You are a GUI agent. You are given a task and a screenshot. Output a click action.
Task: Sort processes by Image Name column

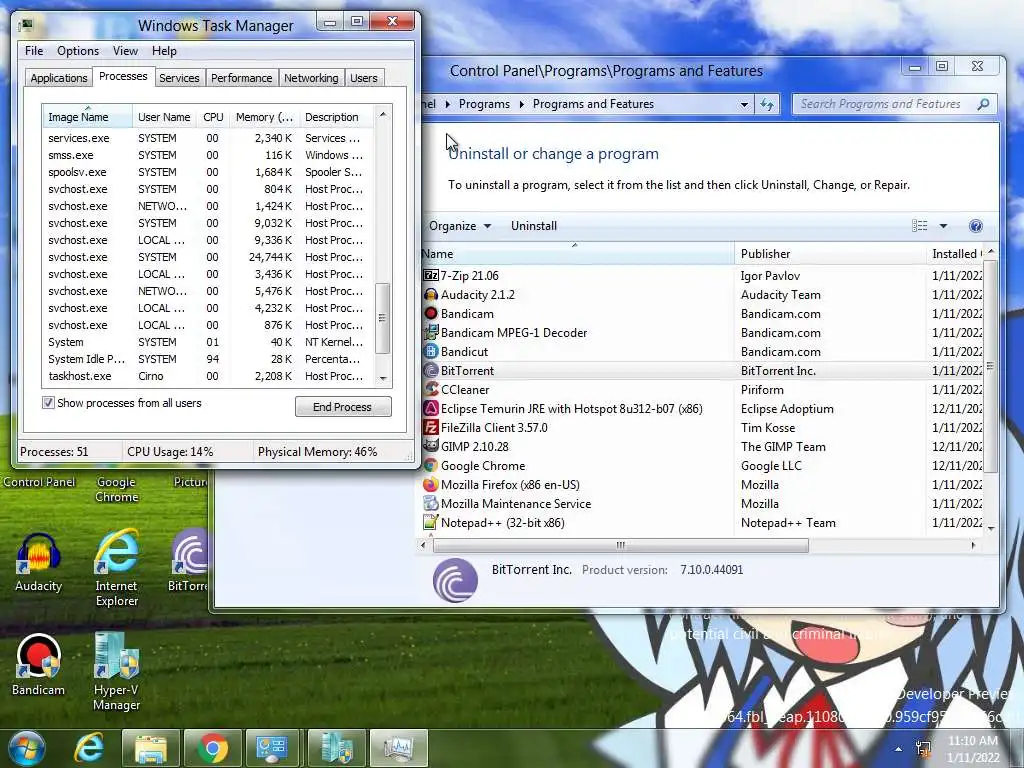click(87, 117)
